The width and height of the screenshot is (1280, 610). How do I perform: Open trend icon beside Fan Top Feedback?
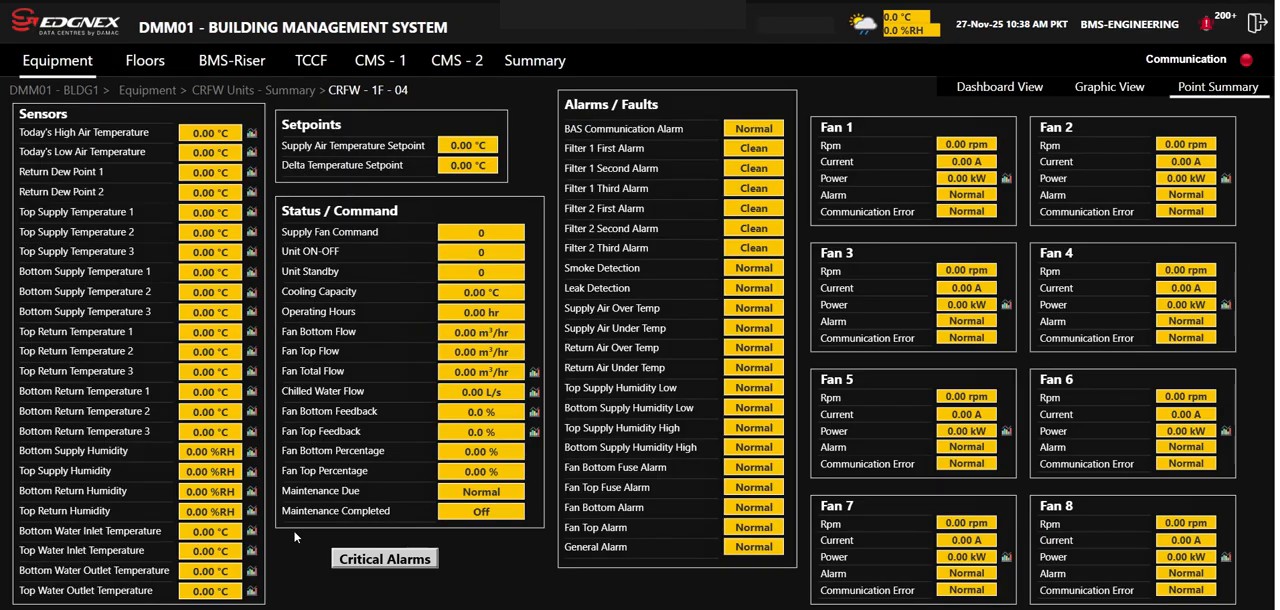[534, 432]
